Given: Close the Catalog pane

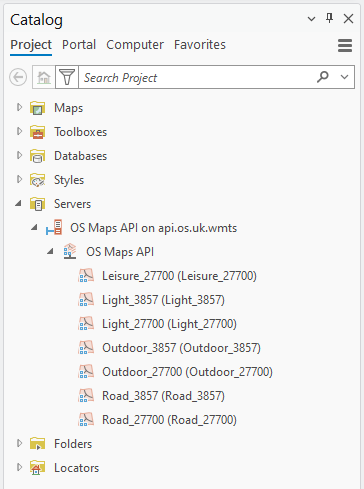Looking at the screenshot, I should click(x=348, y=19).
